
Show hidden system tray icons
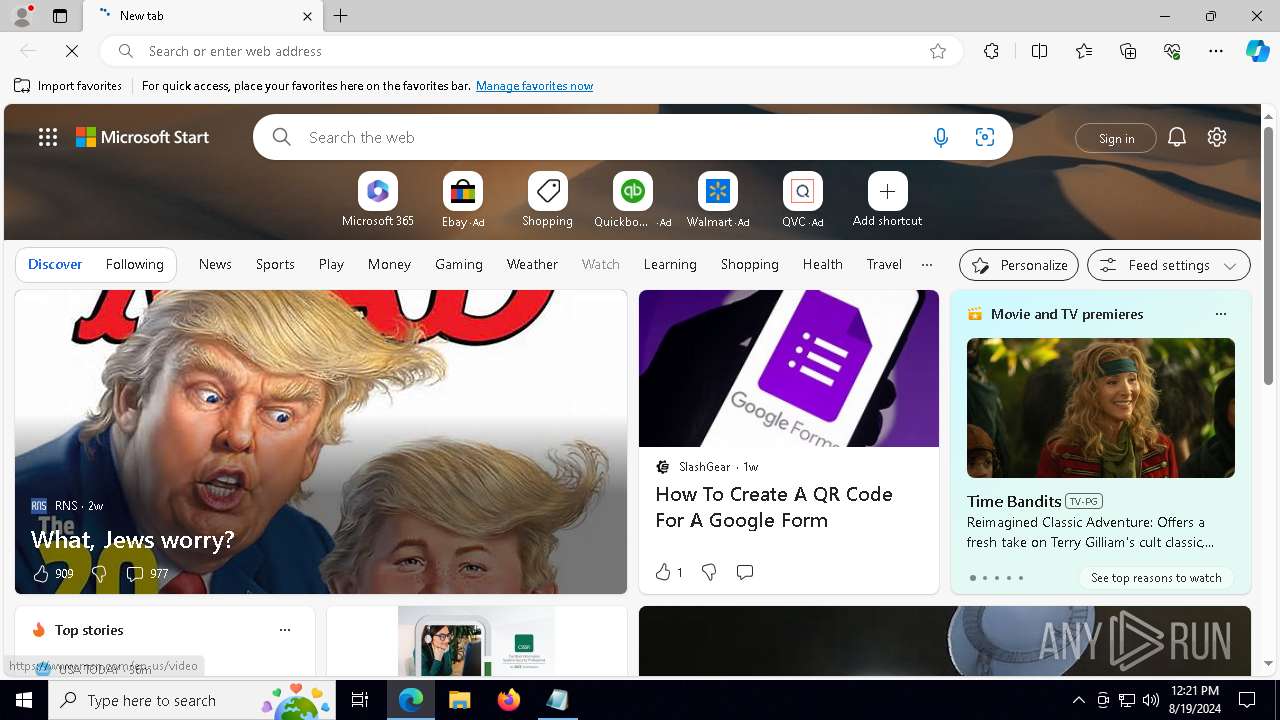(x=1078, y=700)
